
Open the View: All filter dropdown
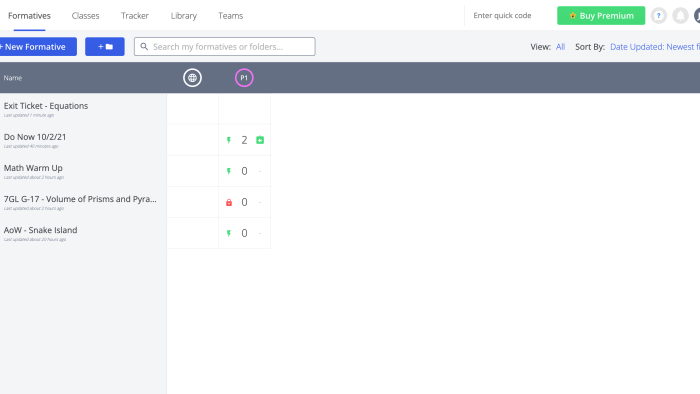pyautogui.click(x=560, y=47)
